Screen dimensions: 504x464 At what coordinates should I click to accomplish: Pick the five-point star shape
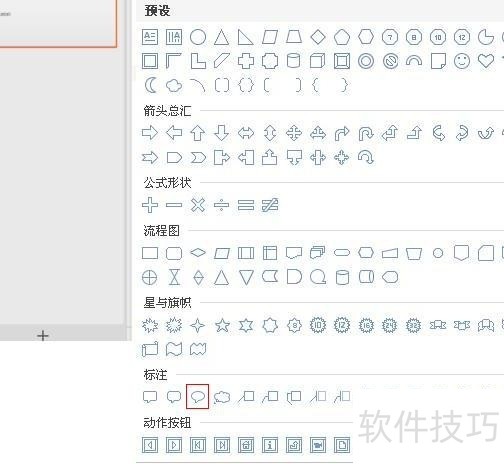pos(222,325)
